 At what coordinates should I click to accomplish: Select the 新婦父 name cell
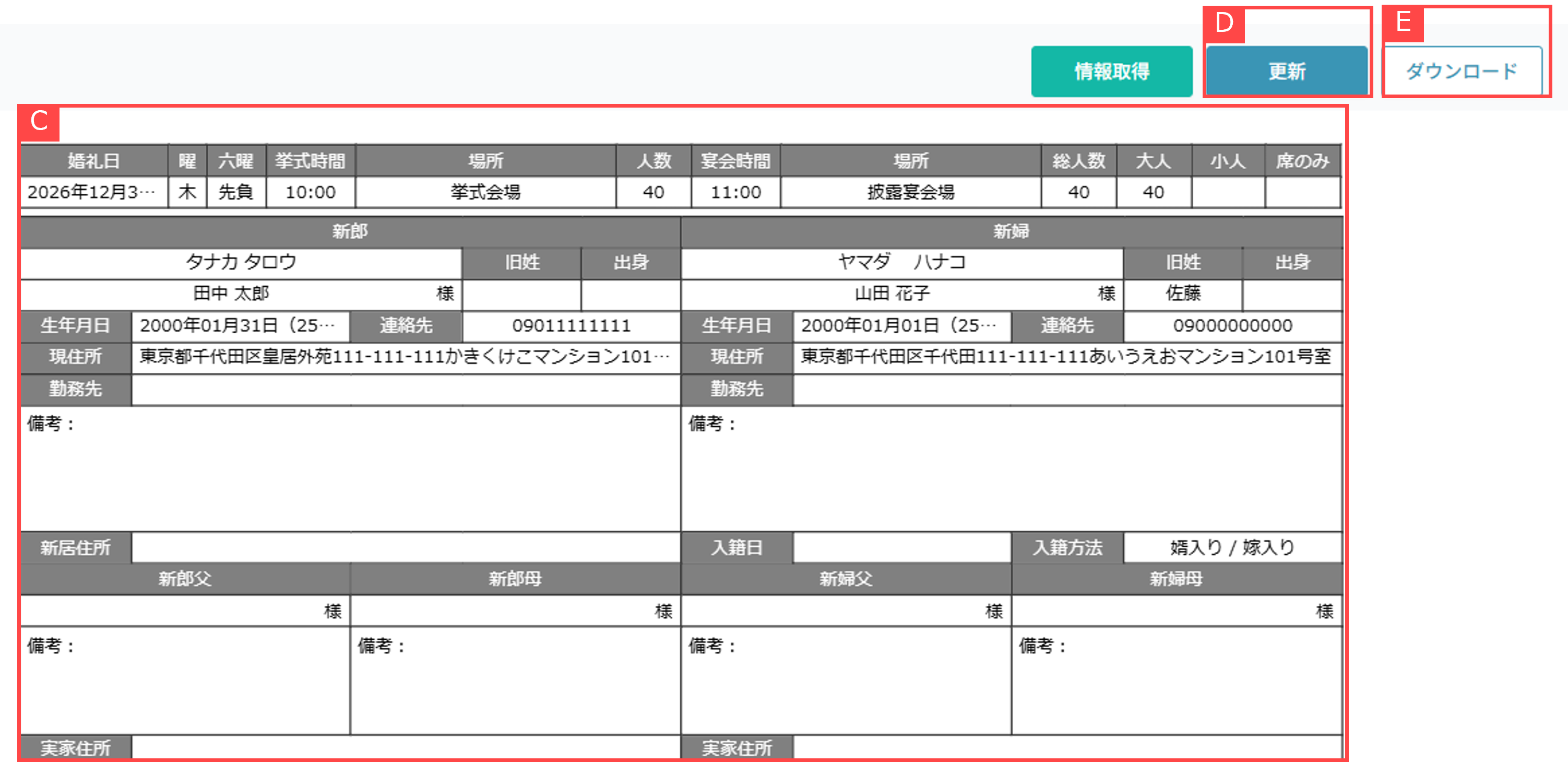point(846,611)
